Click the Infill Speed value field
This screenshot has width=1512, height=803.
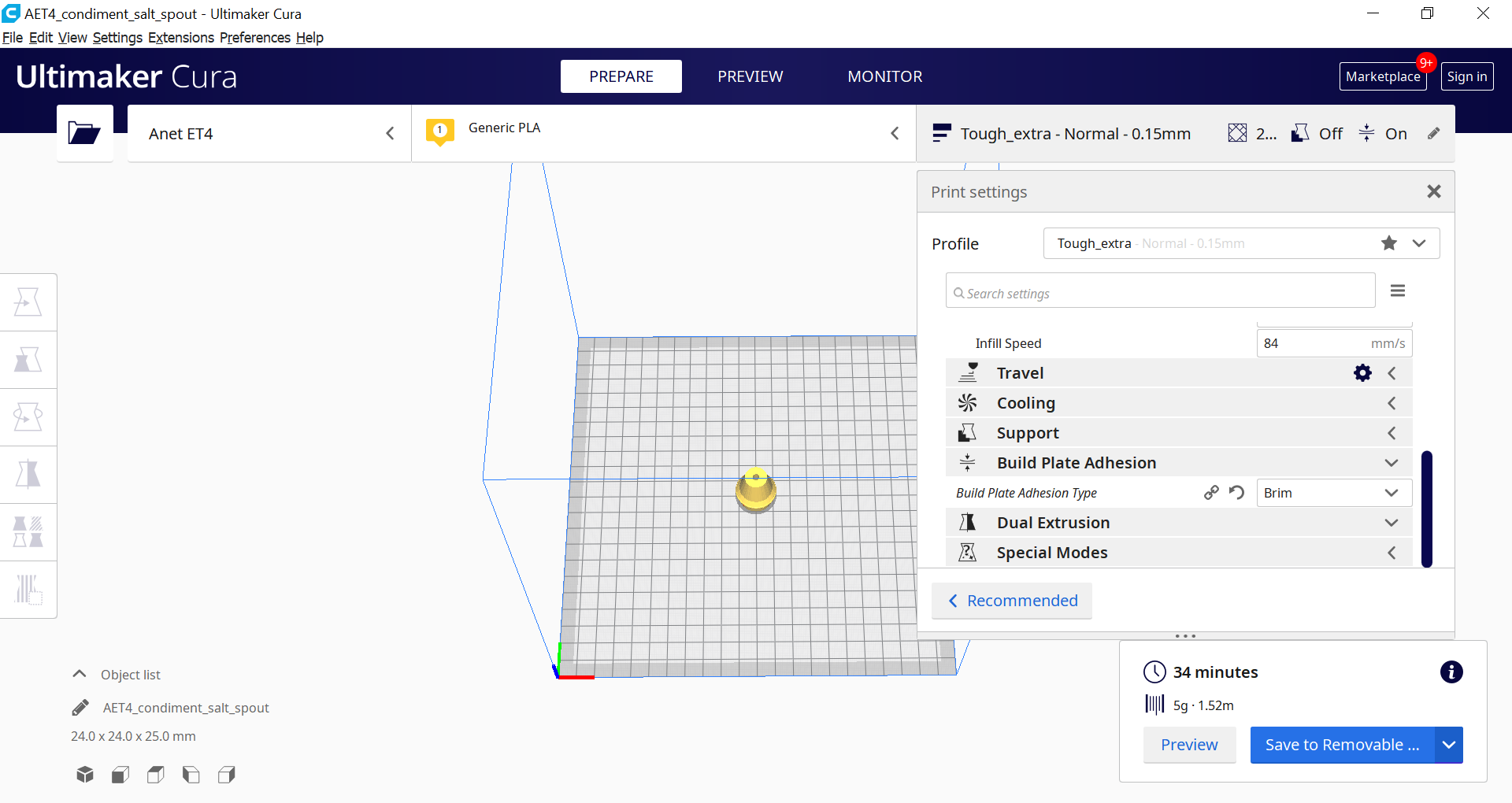click(1334, 343)
